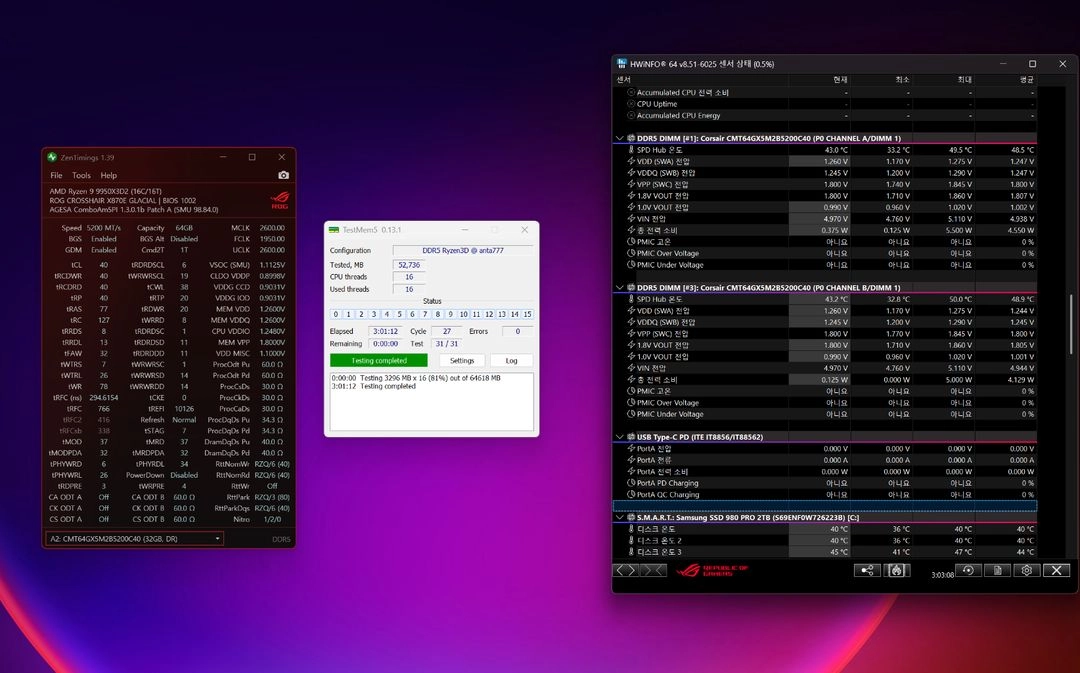Image resolution: width=1080 pixels, height=673 pixels.
Task: Select the 디스크 온도 3 sensor row
Action: pos(825,552)
